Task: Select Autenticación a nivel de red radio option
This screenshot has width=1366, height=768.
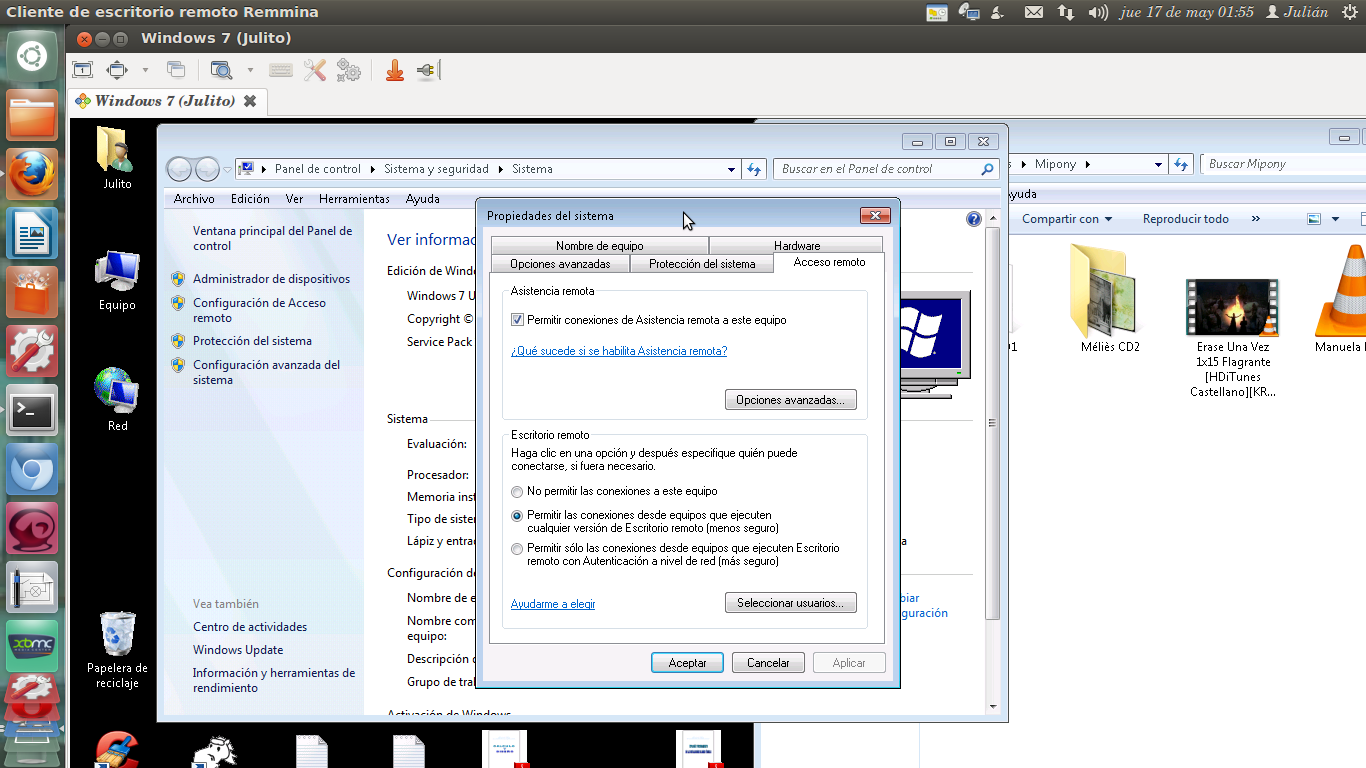Action: point(517,549)
